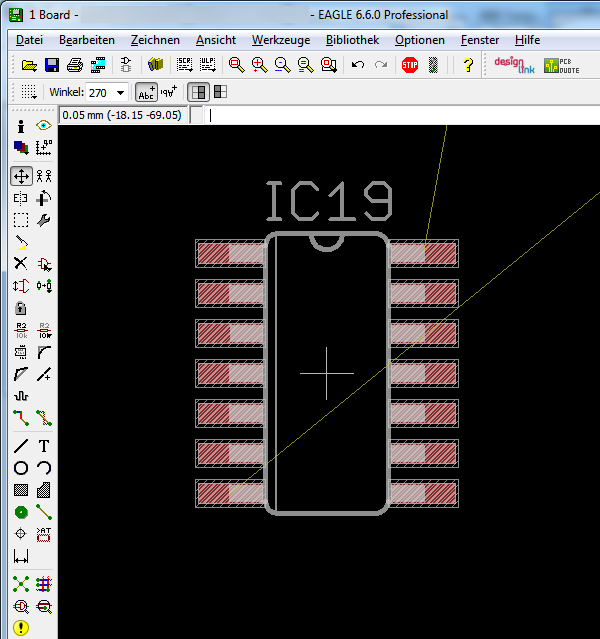Open the Display layers tool
600x639 pixels.
pos(21,148)
